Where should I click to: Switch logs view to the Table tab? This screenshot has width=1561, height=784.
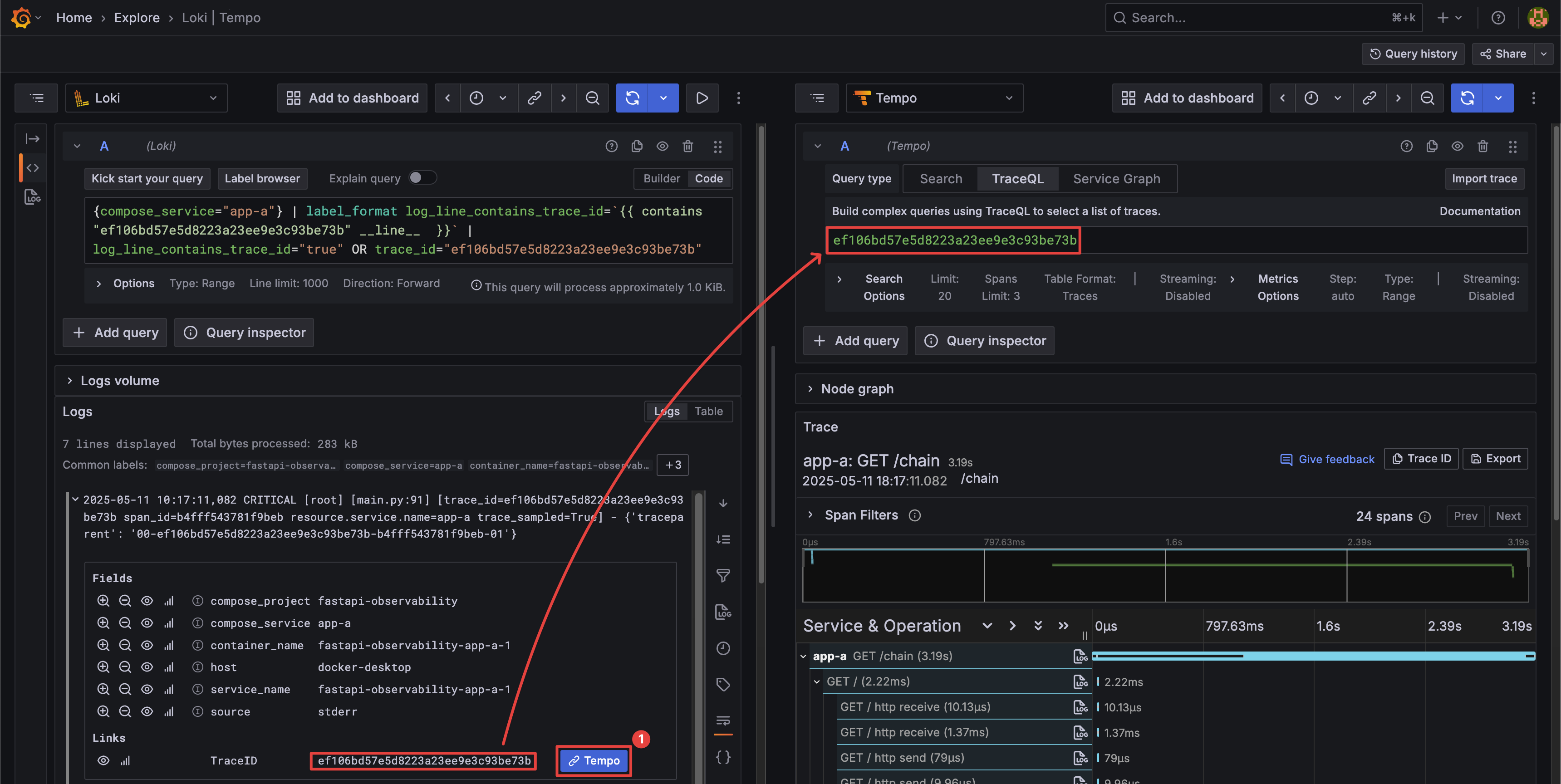[708, 412]
